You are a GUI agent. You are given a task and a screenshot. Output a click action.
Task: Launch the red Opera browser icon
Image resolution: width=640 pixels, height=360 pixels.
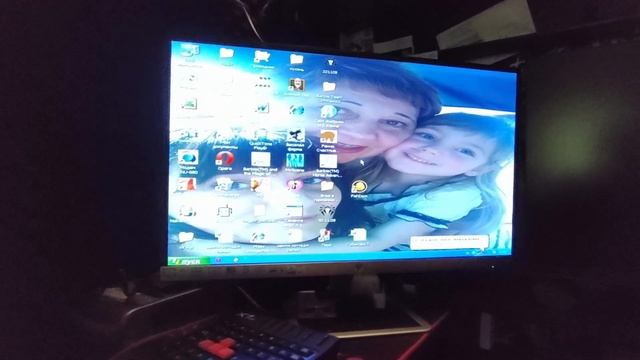point(225,158)
